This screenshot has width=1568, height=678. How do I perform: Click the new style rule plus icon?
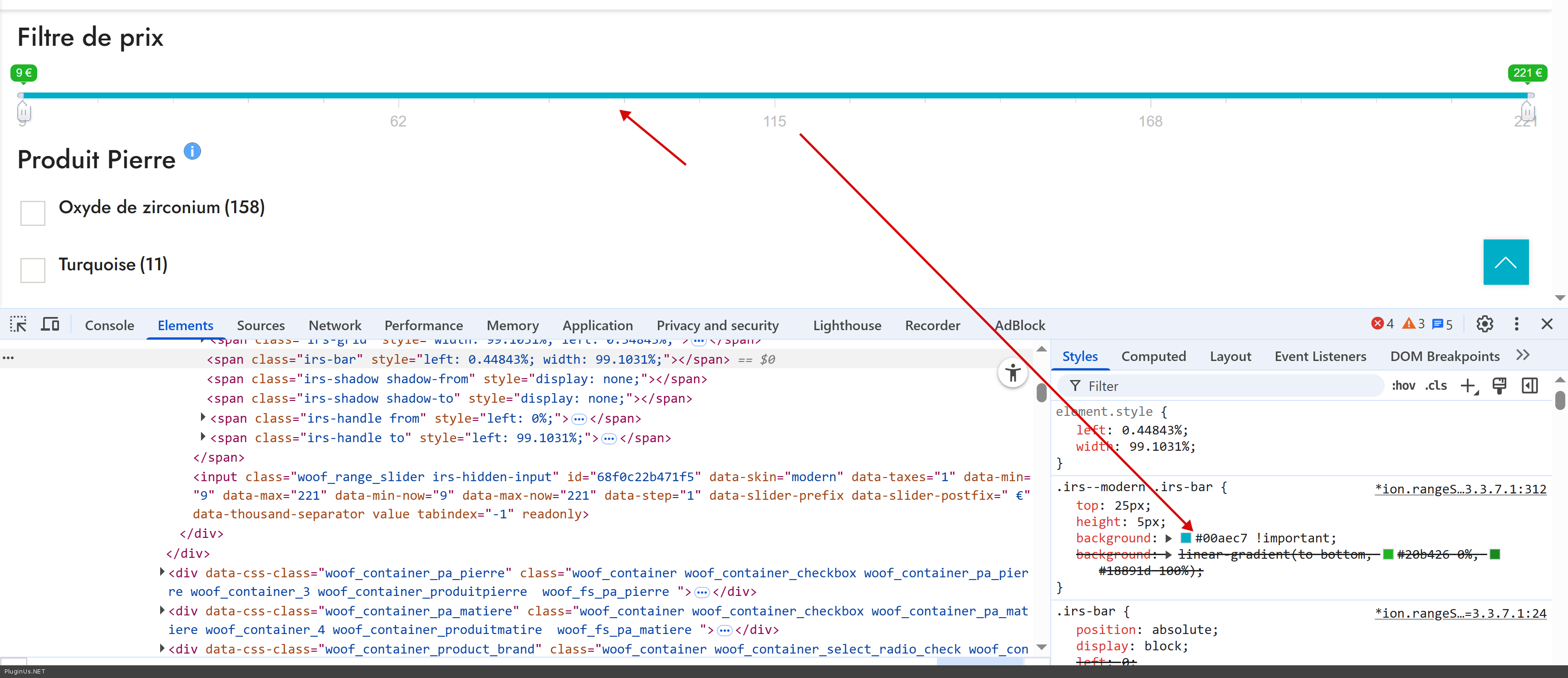(x=1469, y=386)
